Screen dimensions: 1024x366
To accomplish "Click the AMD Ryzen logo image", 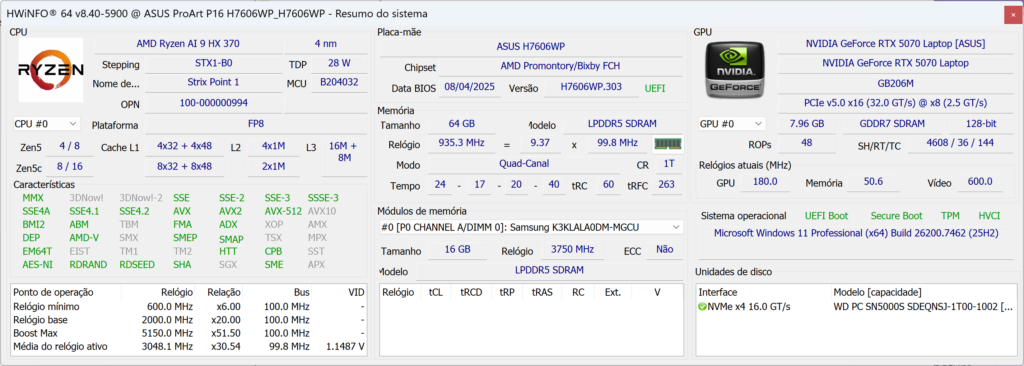I will coord(51,70).
